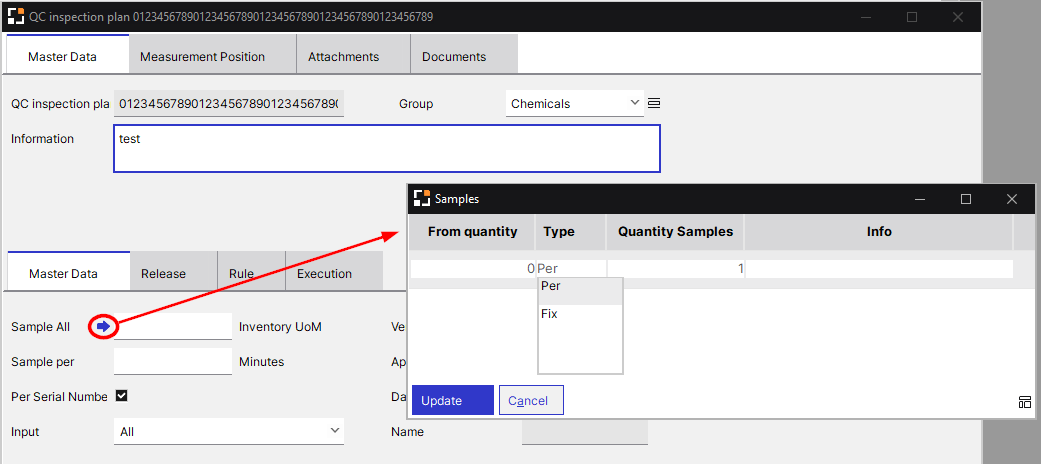The image size is (1041, 464).
Task: Click the layout icon in Samples dialog corner
Action: coord(1024,402)
